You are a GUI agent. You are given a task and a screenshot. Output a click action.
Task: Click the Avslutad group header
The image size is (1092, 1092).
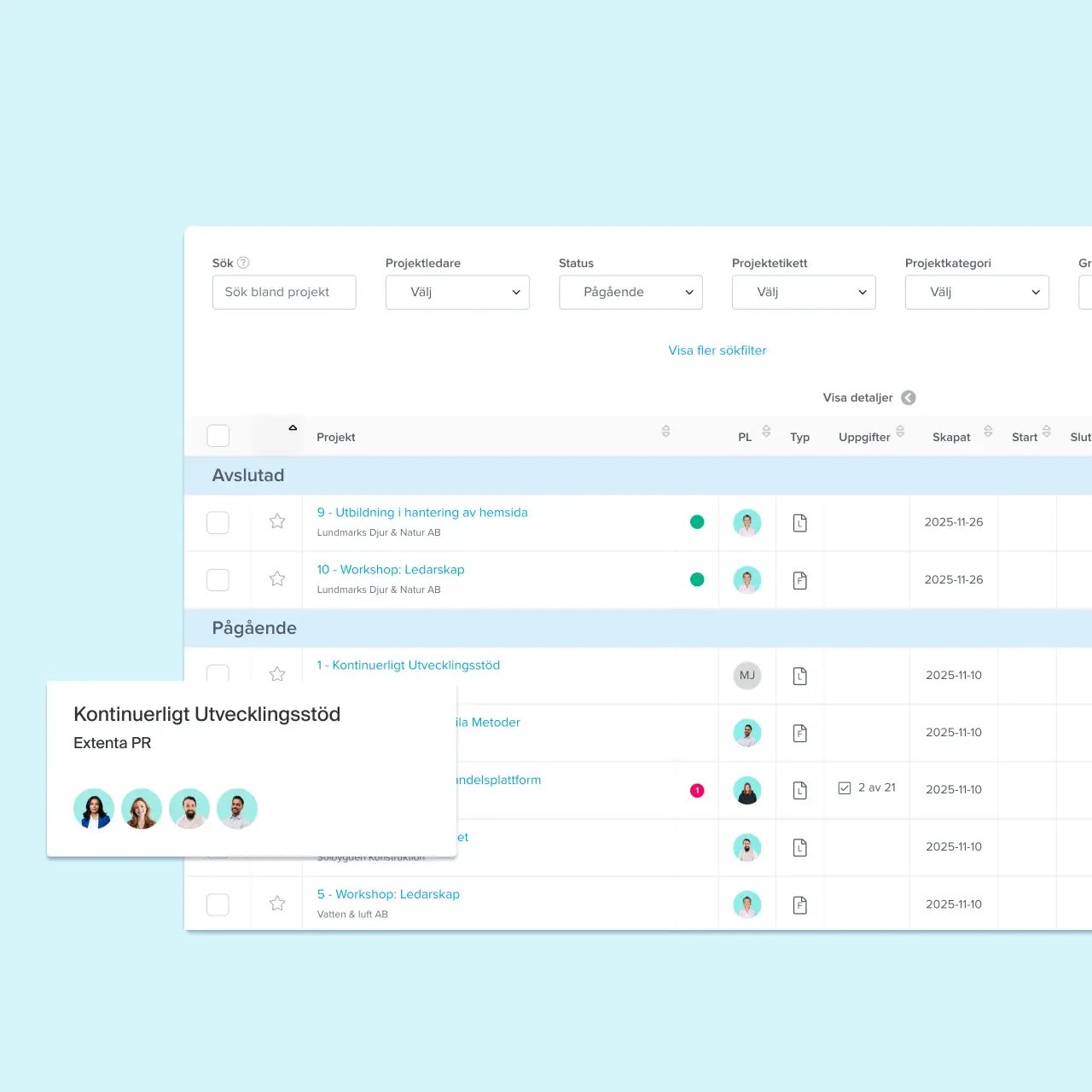pyautogui.click(x=248, y=475)
